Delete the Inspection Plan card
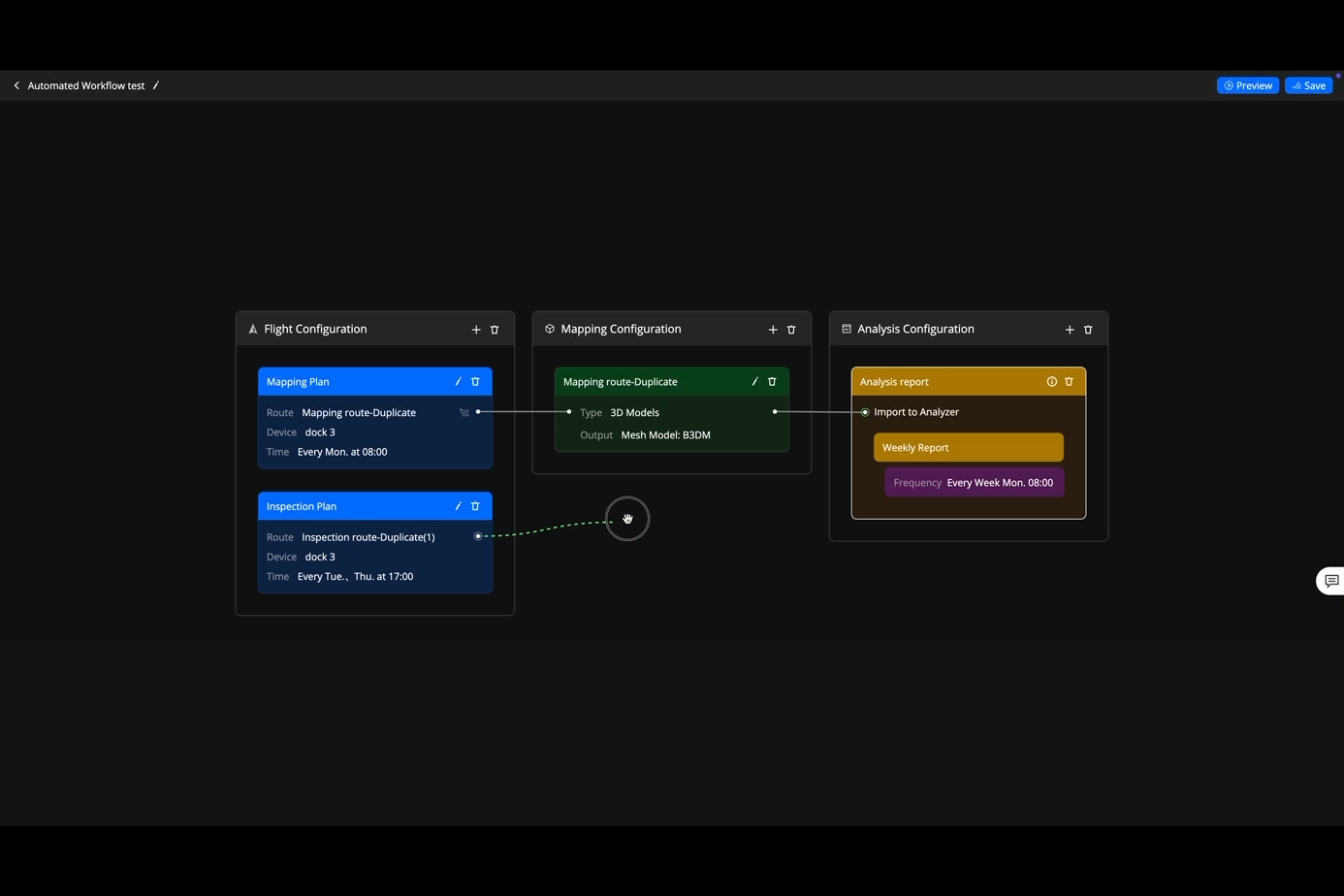 tap(475, 506)
